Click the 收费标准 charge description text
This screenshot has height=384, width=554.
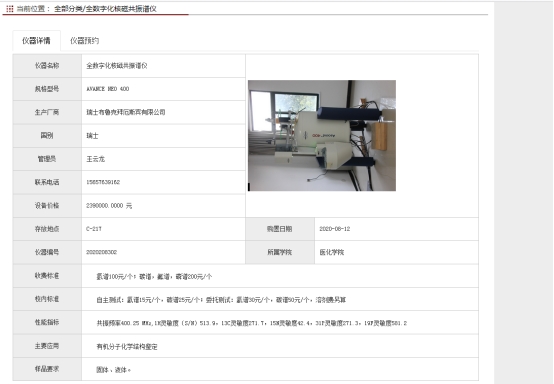tap(154, 277)
